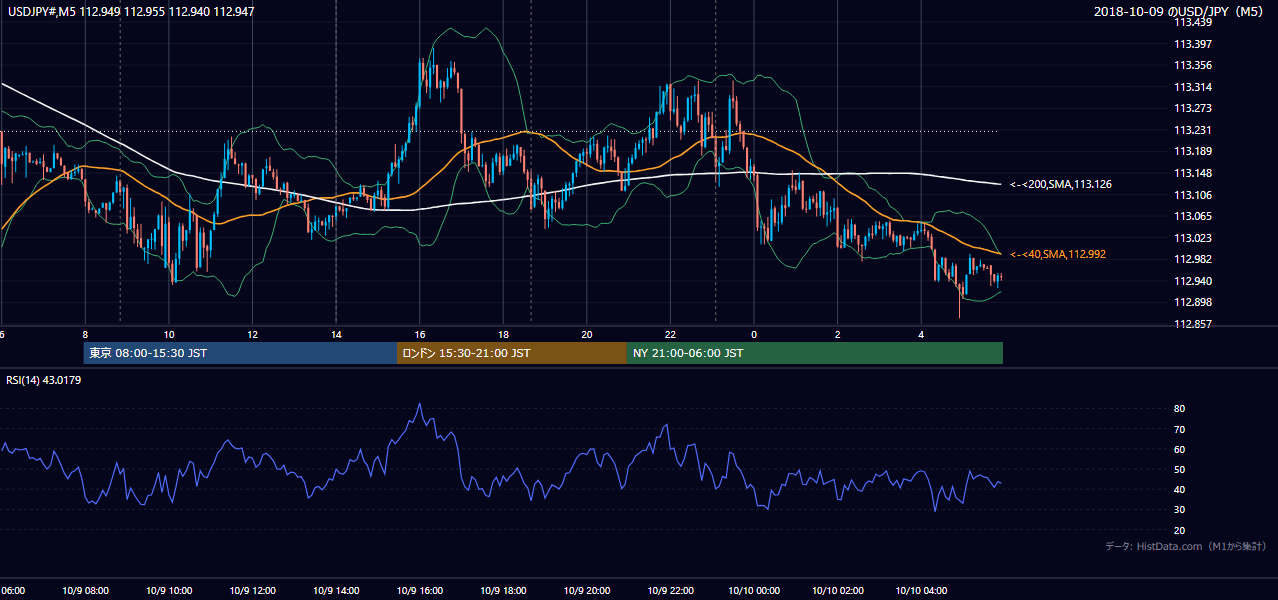This screenshot has width=1278, height=600.
Task: Click price axis value 112.940
Action: 1194,281
